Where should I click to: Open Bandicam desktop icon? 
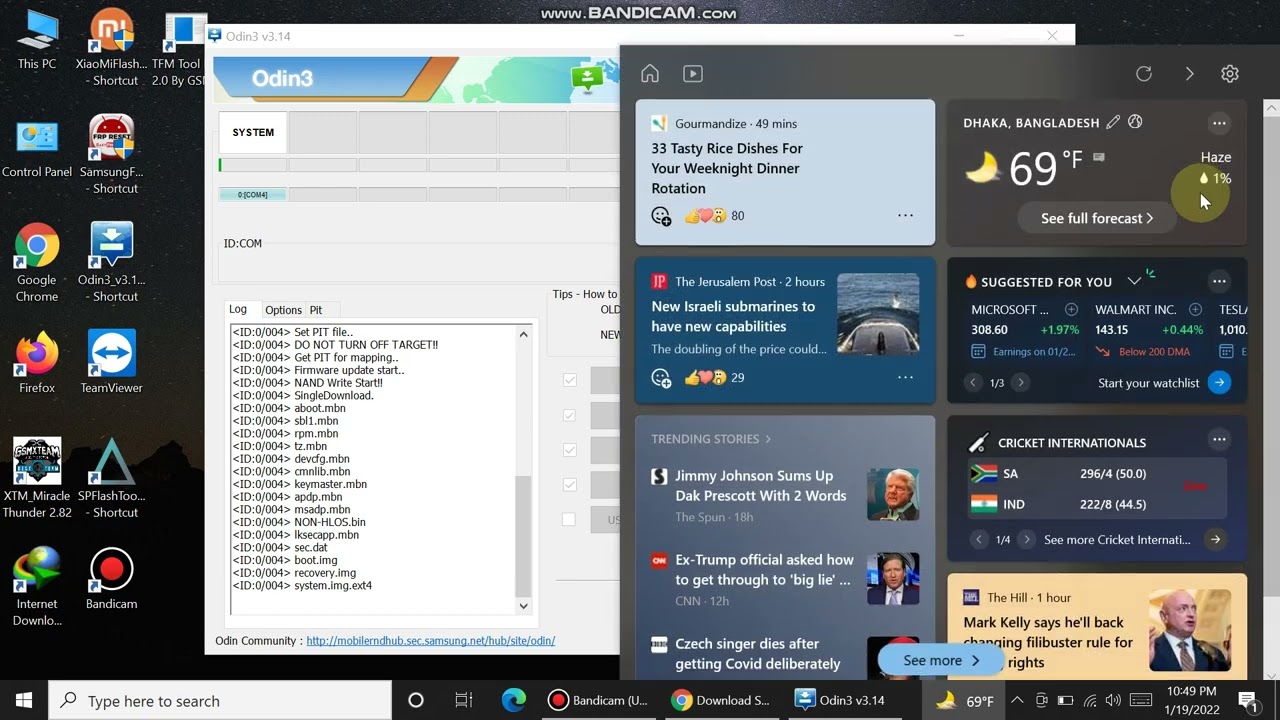(x=111, y=578)
